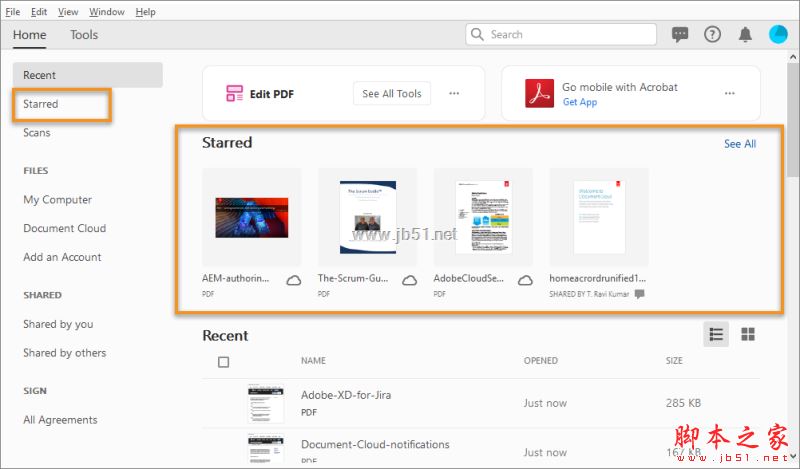Click the Go mobile with Acrobat title
Screen dimensions: 800x469
(x=620, y=87)
